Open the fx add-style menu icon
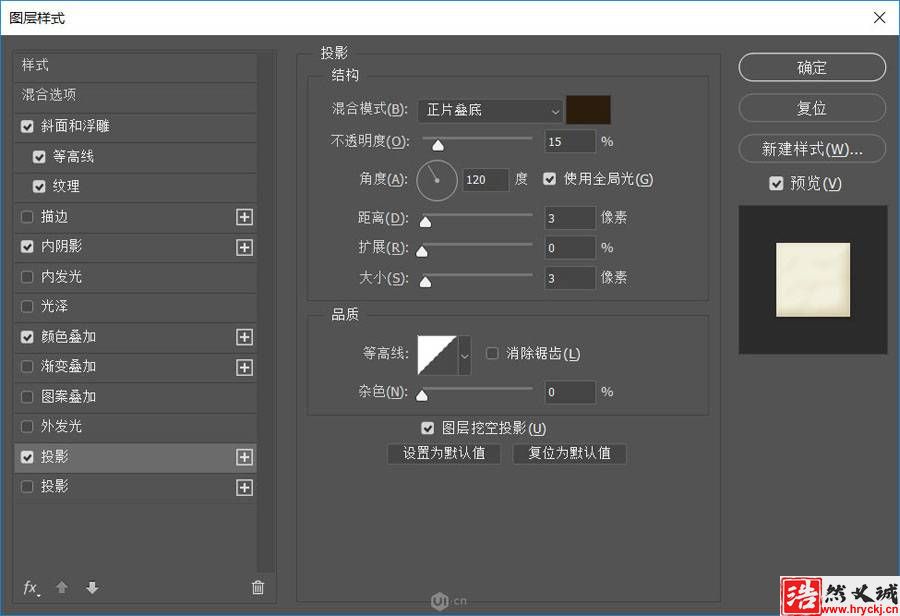Viewport: 900px width, 616px height. coord(32,588)
